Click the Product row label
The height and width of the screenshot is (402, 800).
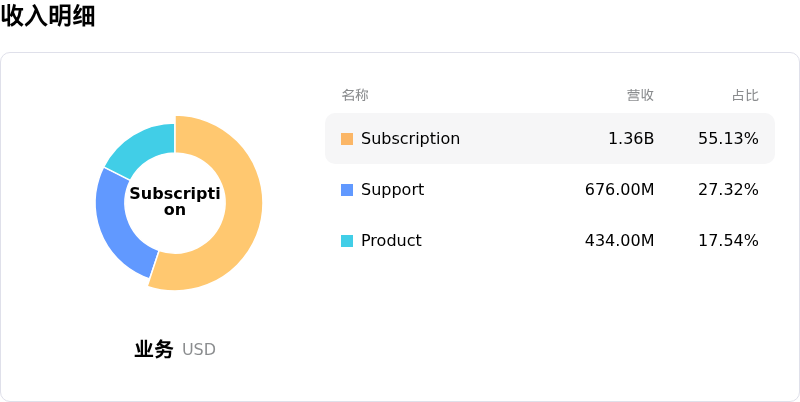(x=391, y=241)
